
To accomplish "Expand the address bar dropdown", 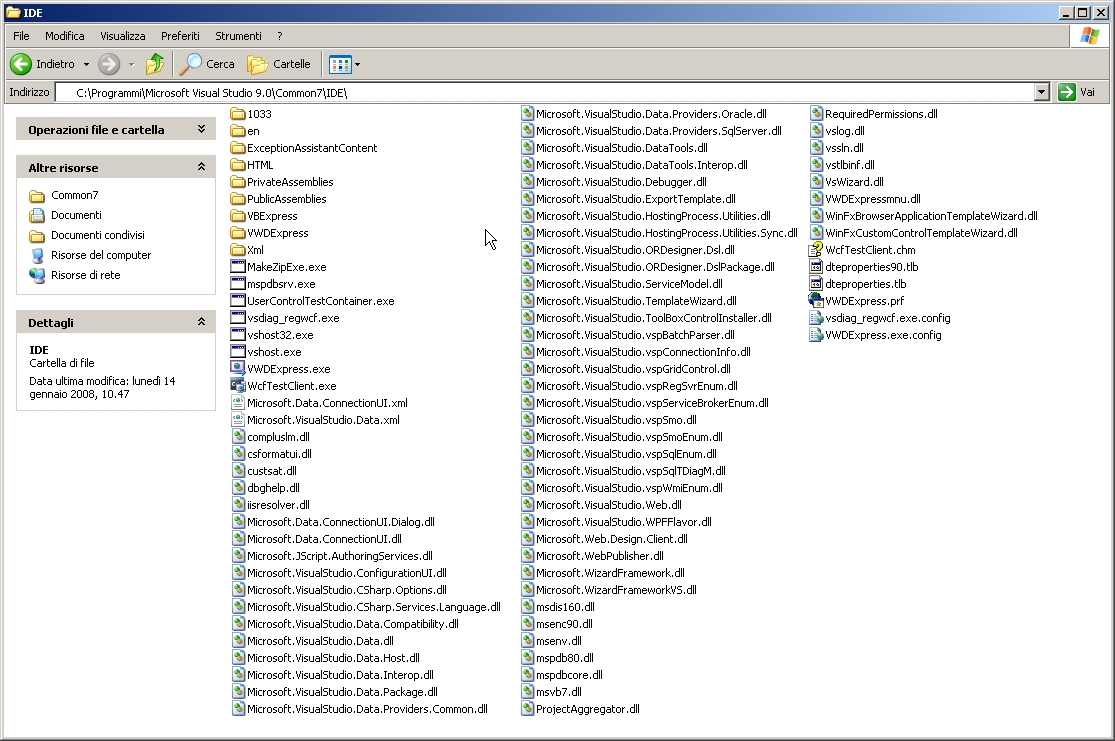I will [1042, 92].
